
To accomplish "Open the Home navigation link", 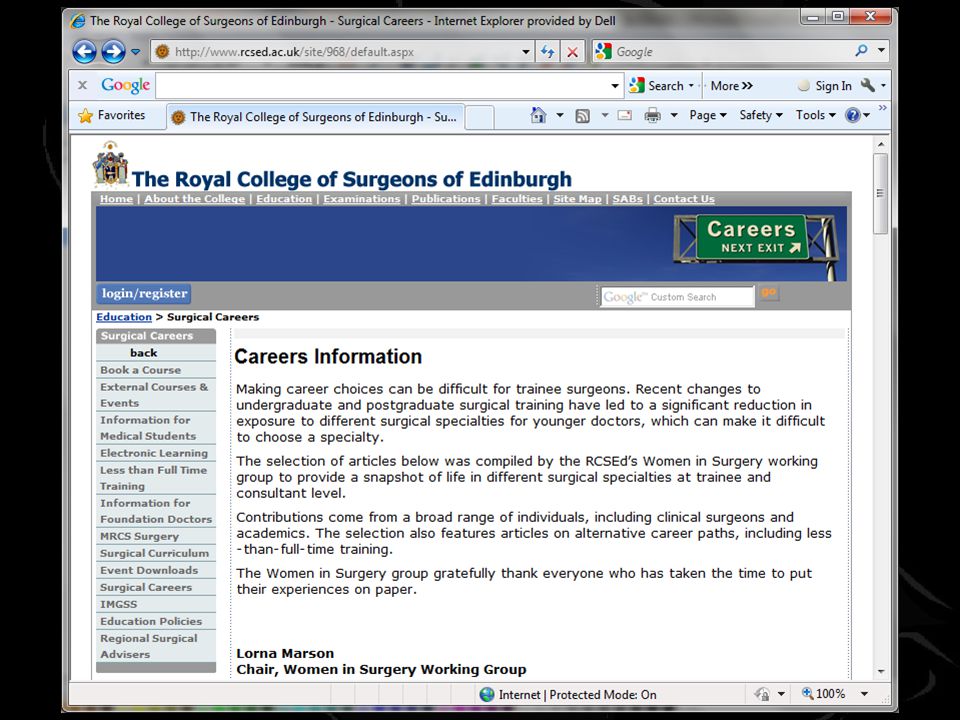I will tap(116, 199).
